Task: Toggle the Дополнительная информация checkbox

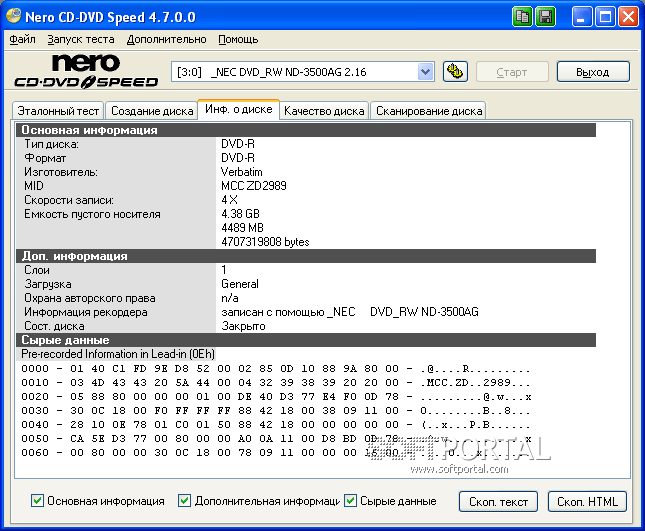Action: [x=184, y=501]
